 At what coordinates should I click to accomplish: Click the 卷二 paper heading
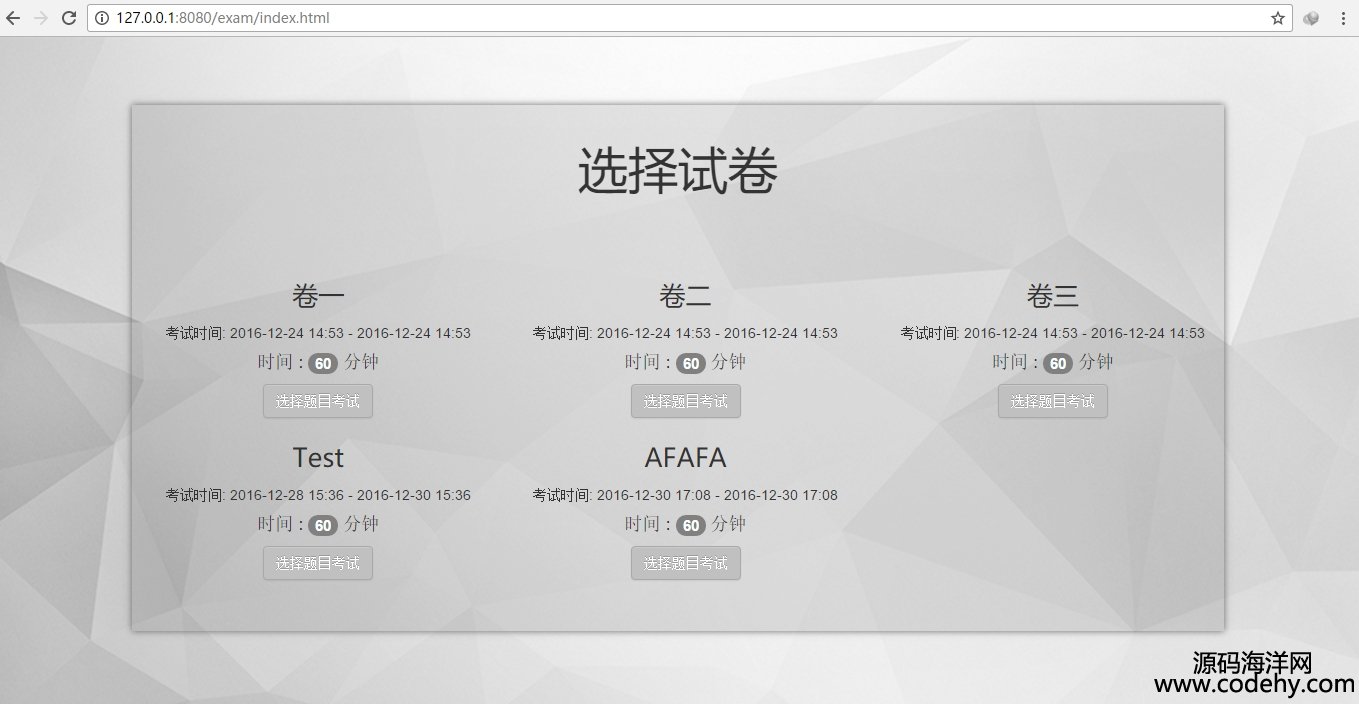point(685,296)
